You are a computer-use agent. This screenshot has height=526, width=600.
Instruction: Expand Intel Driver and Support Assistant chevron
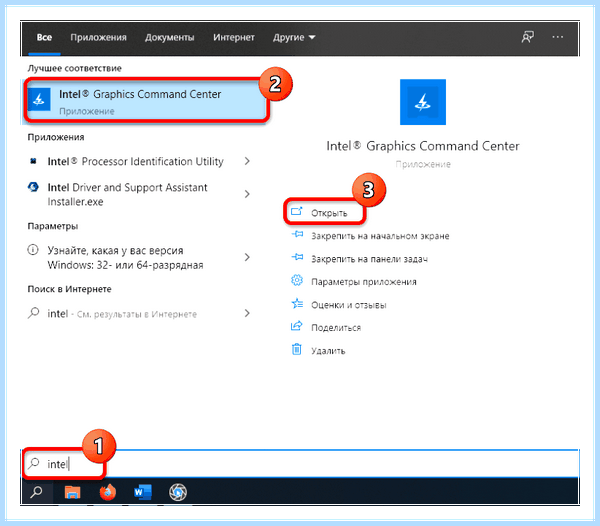click(x=247, y=194)
